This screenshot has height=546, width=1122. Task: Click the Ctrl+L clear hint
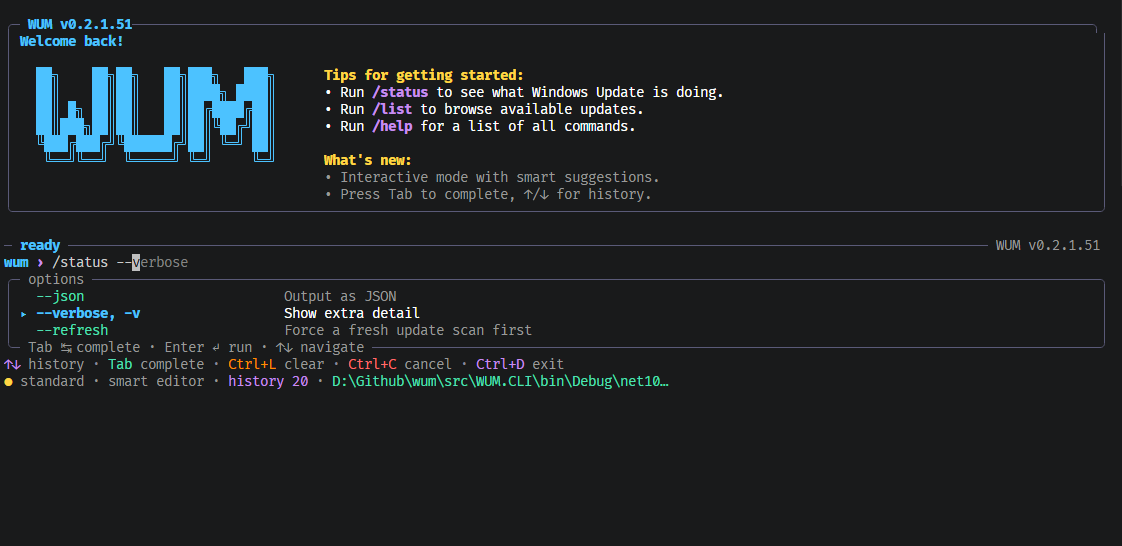[275, 365]
